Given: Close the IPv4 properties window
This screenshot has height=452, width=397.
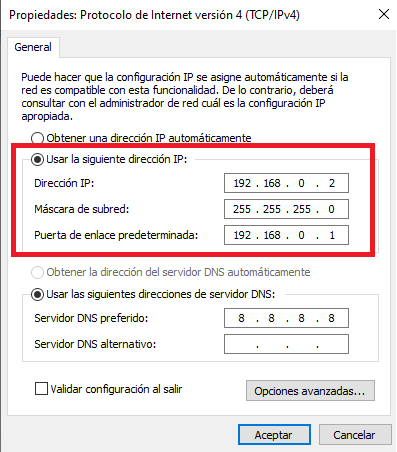Looking at the screenshot, I should 384,14.
